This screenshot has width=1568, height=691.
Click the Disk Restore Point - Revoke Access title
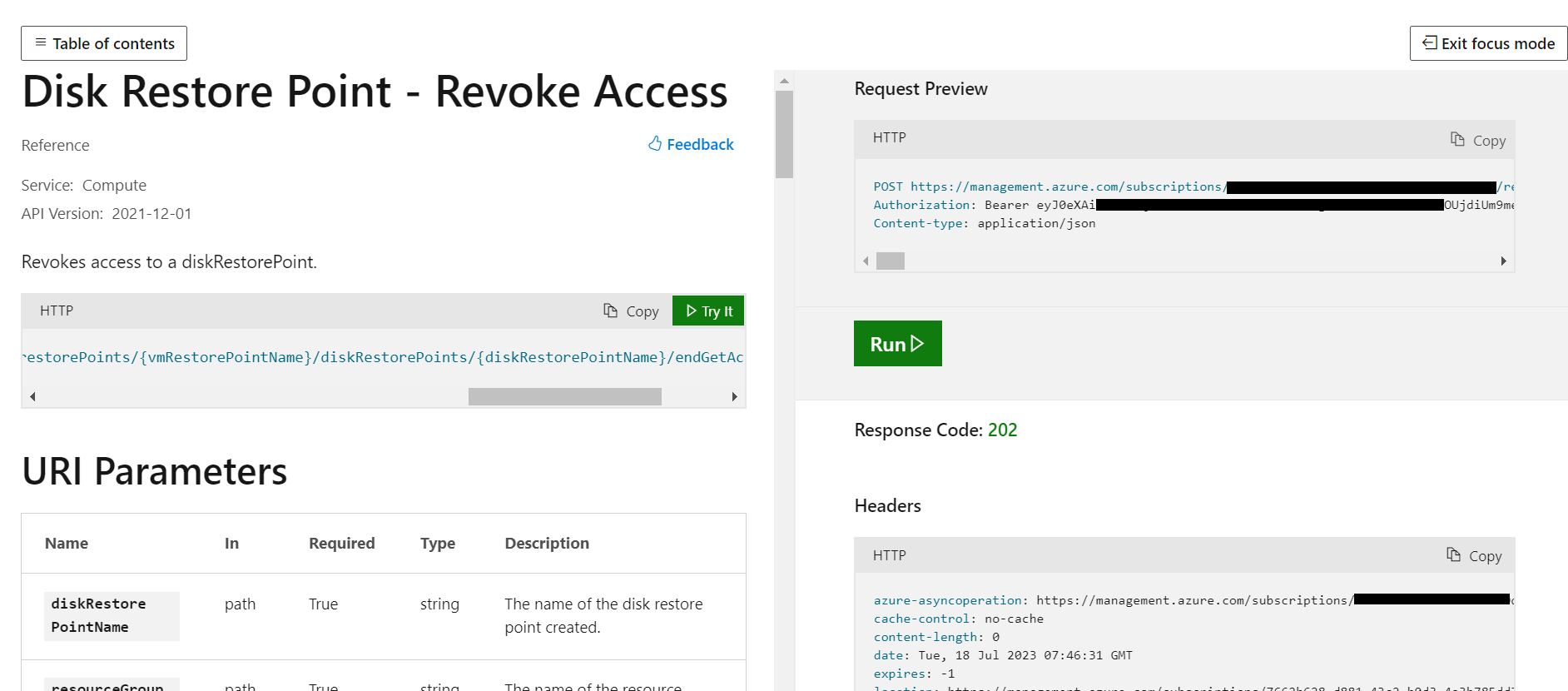375,91
